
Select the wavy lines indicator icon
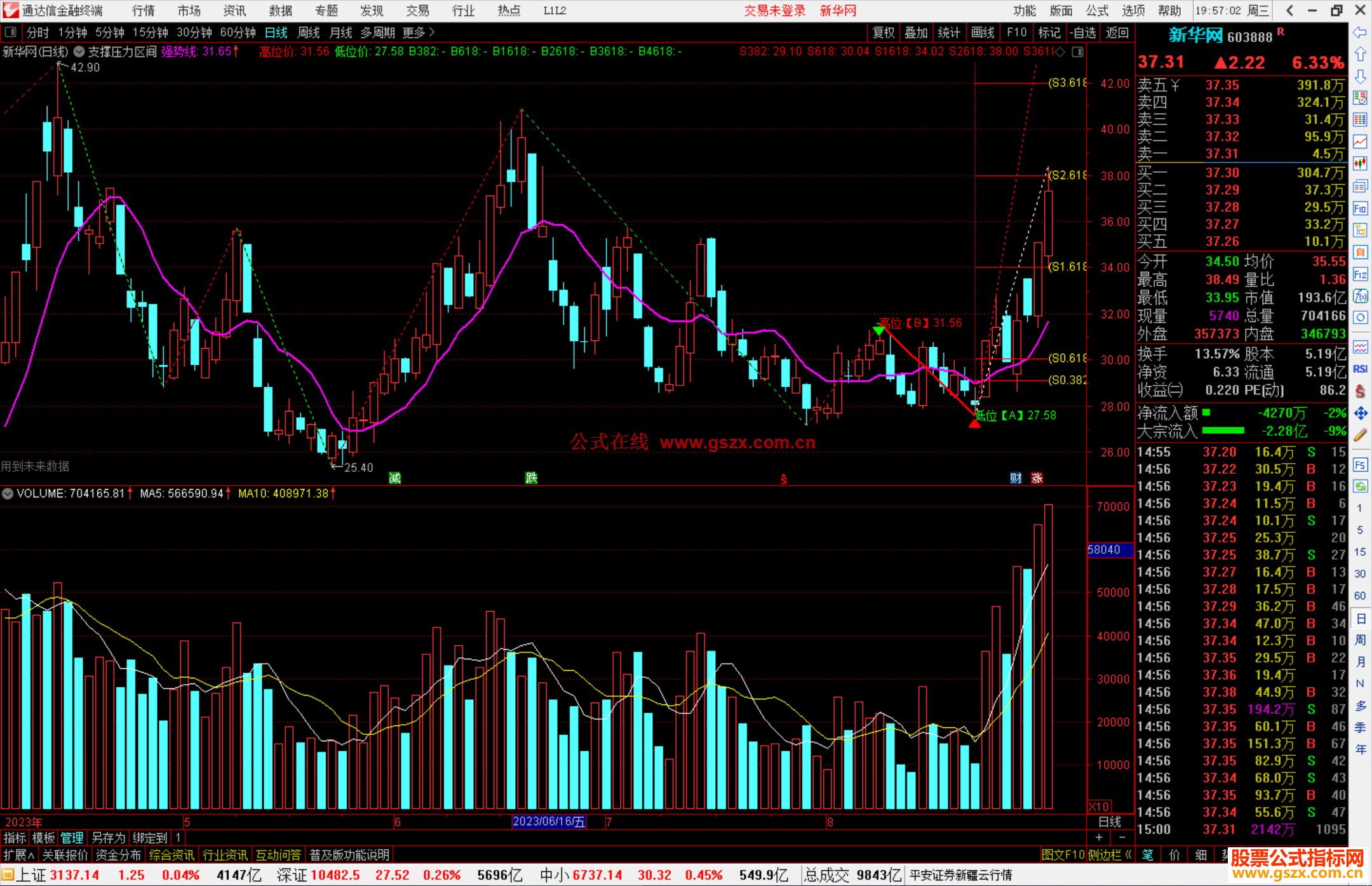[1360, 347]
